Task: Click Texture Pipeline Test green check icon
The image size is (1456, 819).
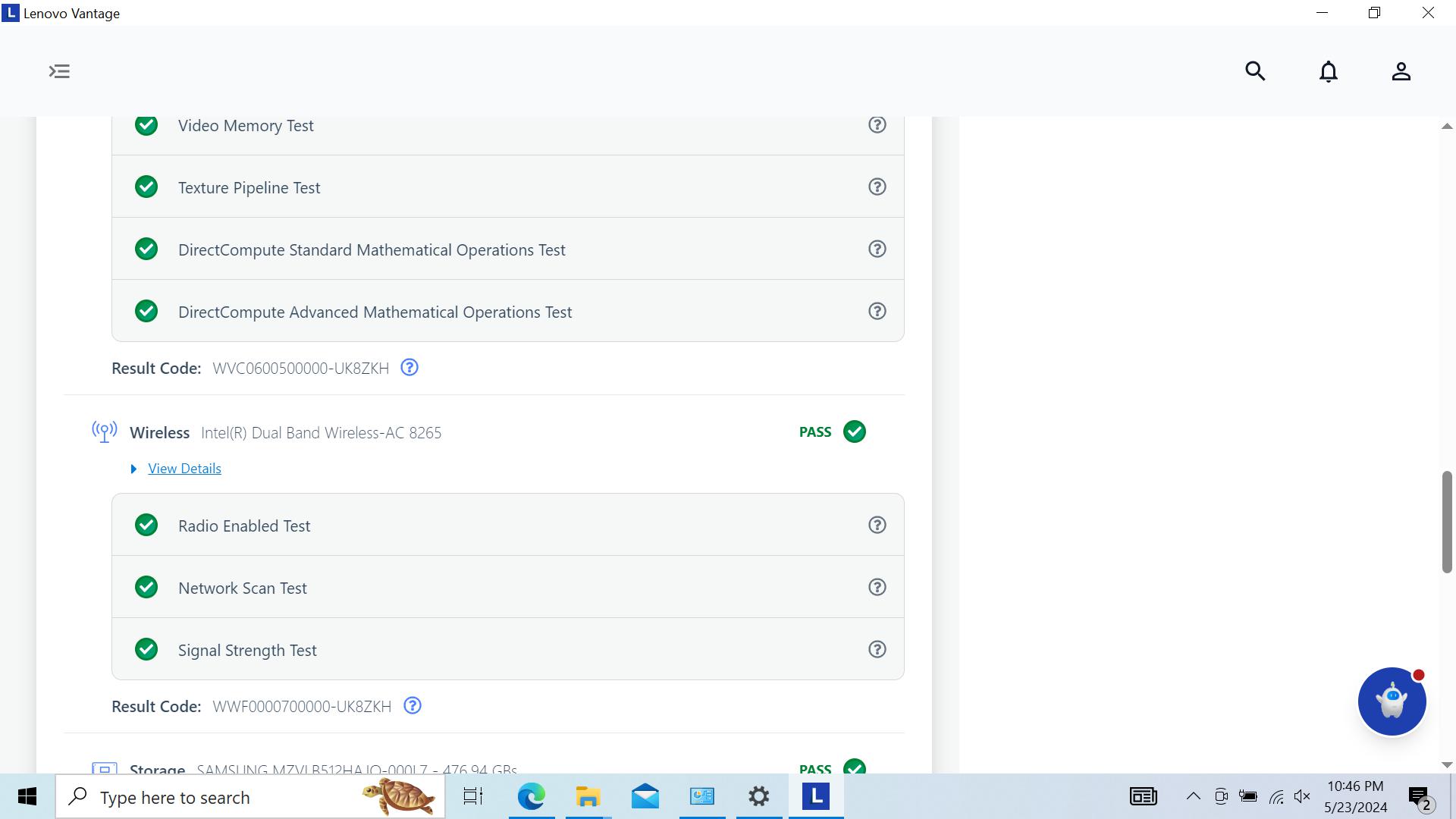Action: [146, 187]
